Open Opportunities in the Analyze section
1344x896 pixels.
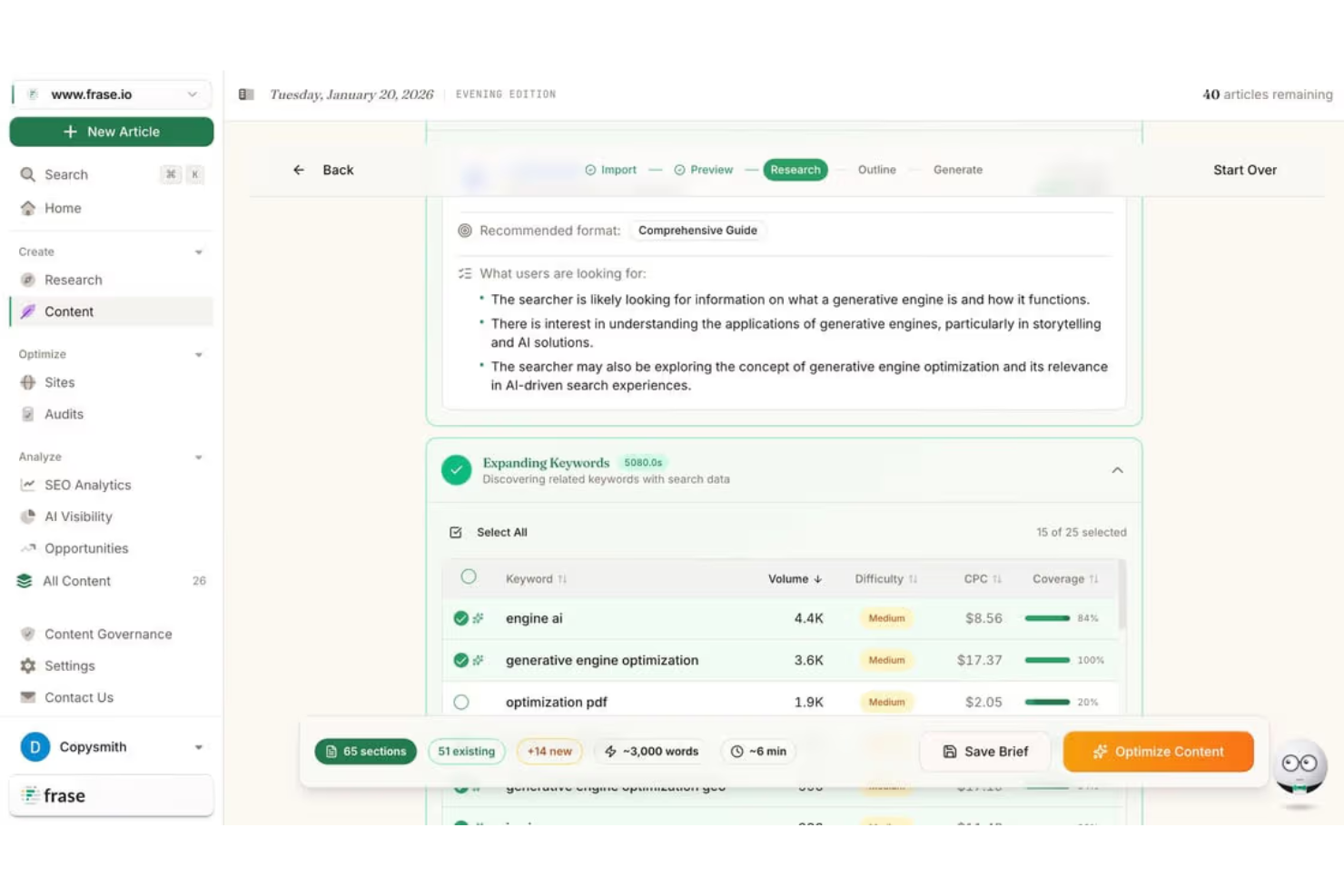[x=85, y=548]
